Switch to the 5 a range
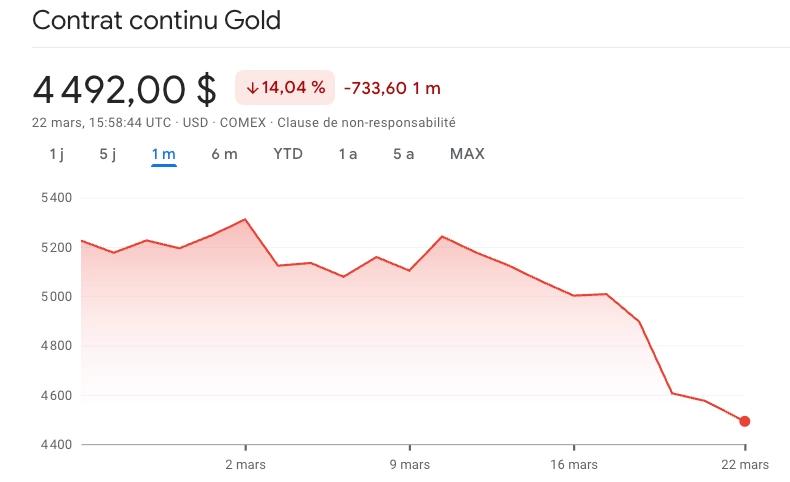Image resolution: width=790 pixels, height=482 pixels. [x=403, y=154]
